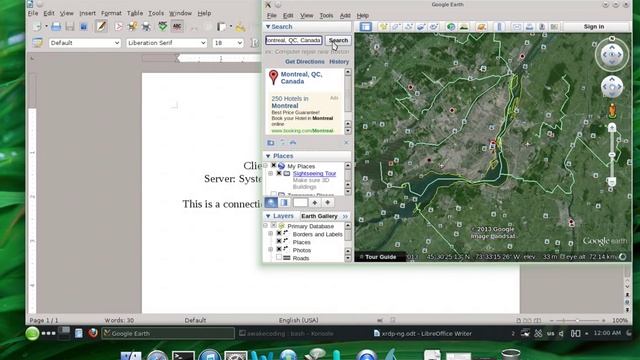640x360 pixels.
Task: Click the Add Path toolbar icon
Action: 409,27
